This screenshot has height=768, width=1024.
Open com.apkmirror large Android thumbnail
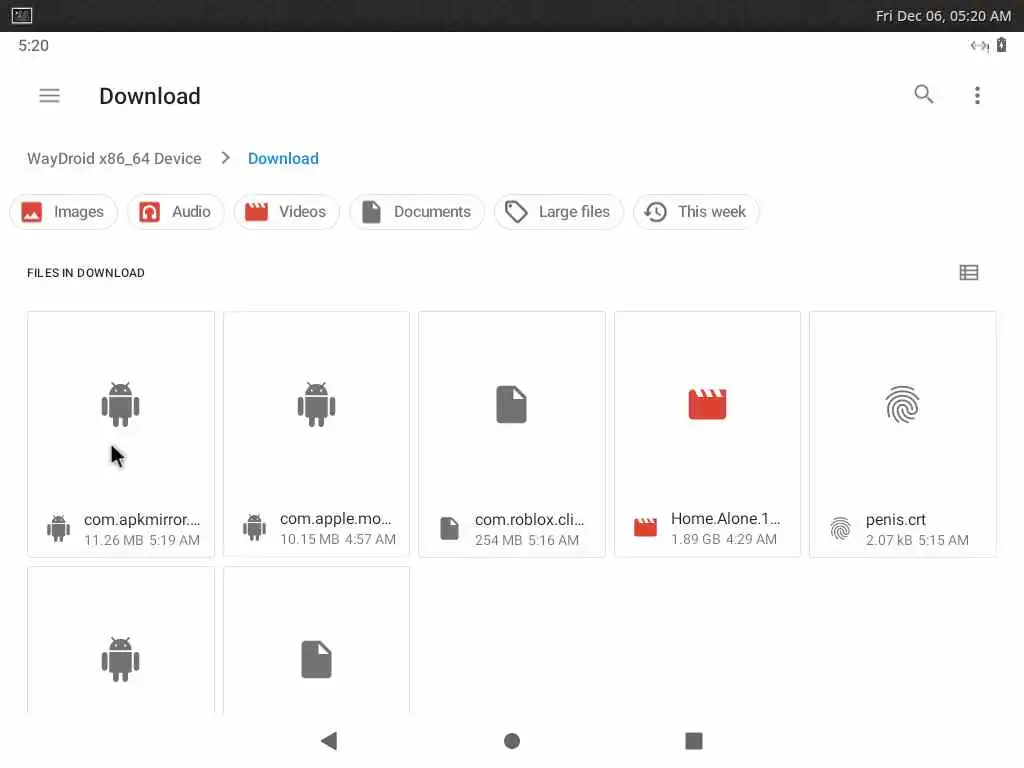[x=121, y=405]
